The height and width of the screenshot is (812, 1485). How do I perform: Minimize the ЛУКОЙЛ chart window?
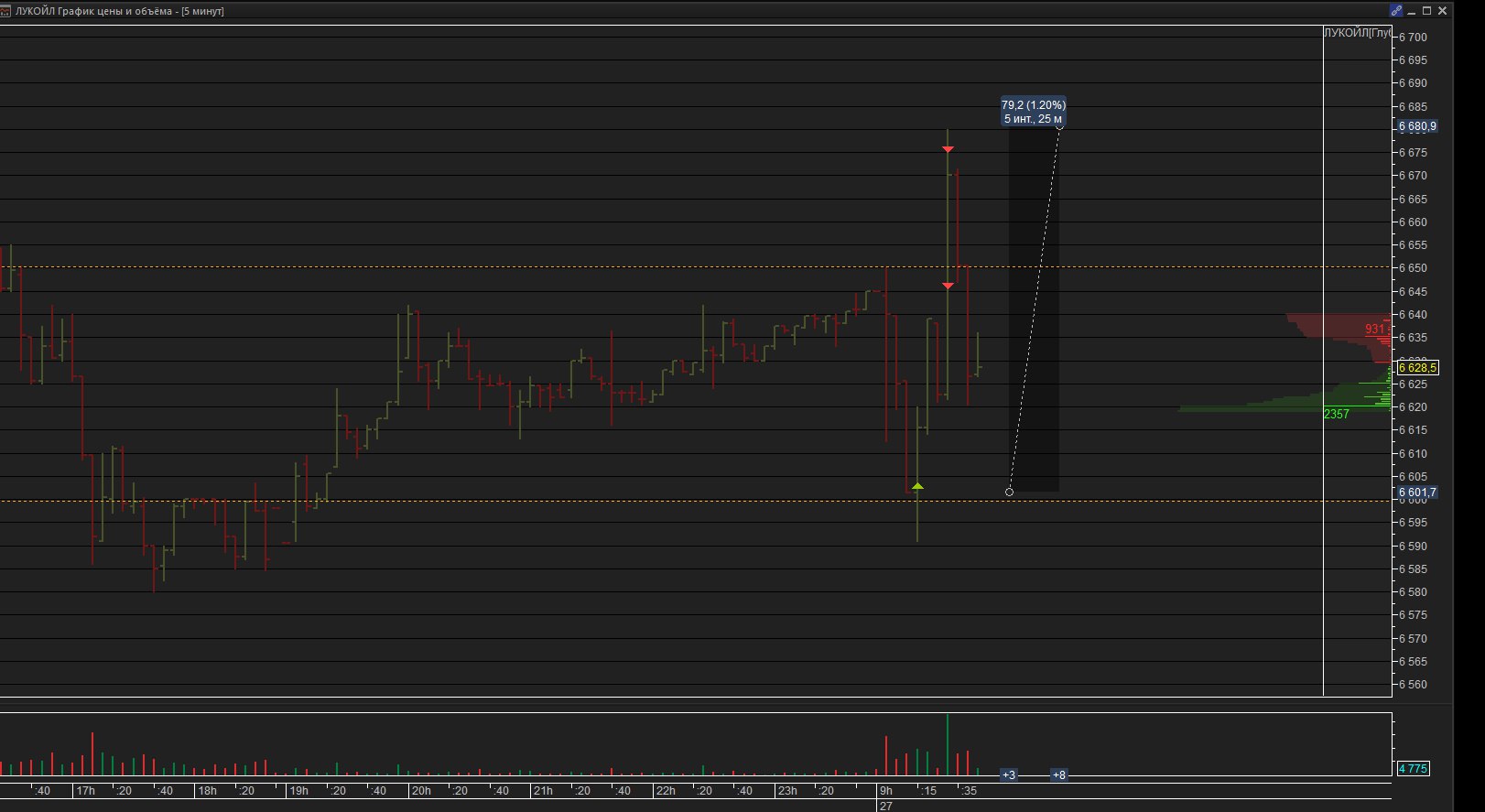1411,11
